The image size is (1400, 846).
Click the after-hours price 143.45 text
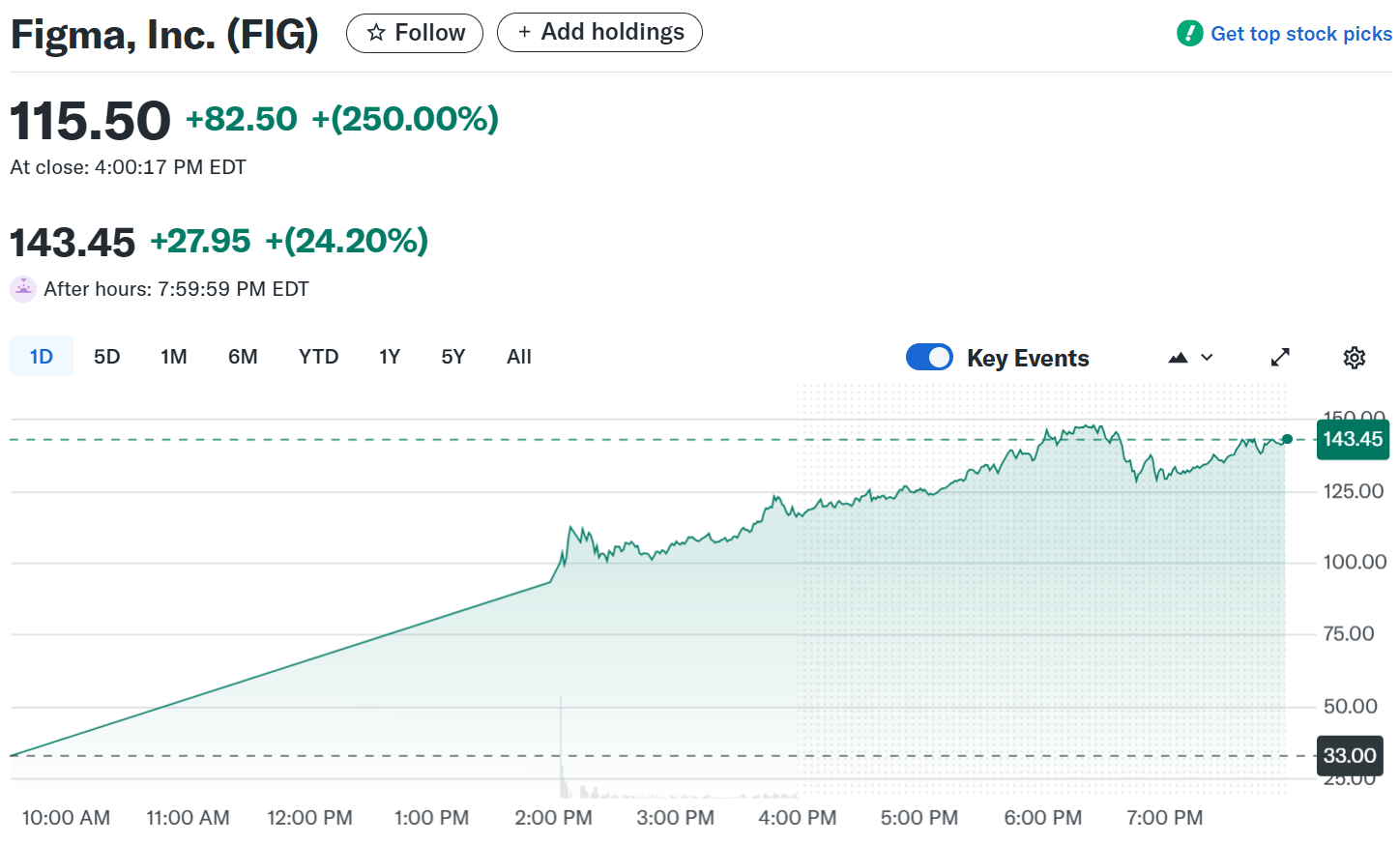click(x=73, y=243)
